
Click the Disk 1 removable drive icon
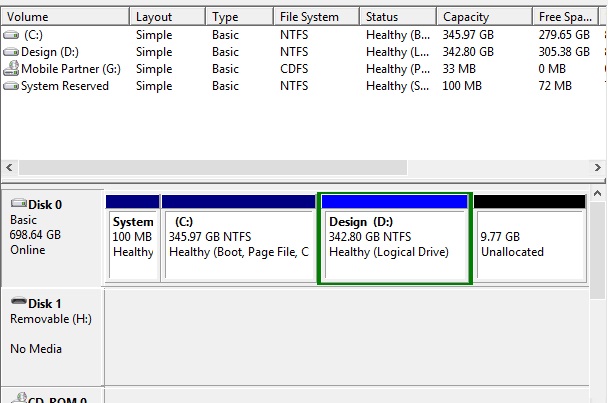[19, 301]
